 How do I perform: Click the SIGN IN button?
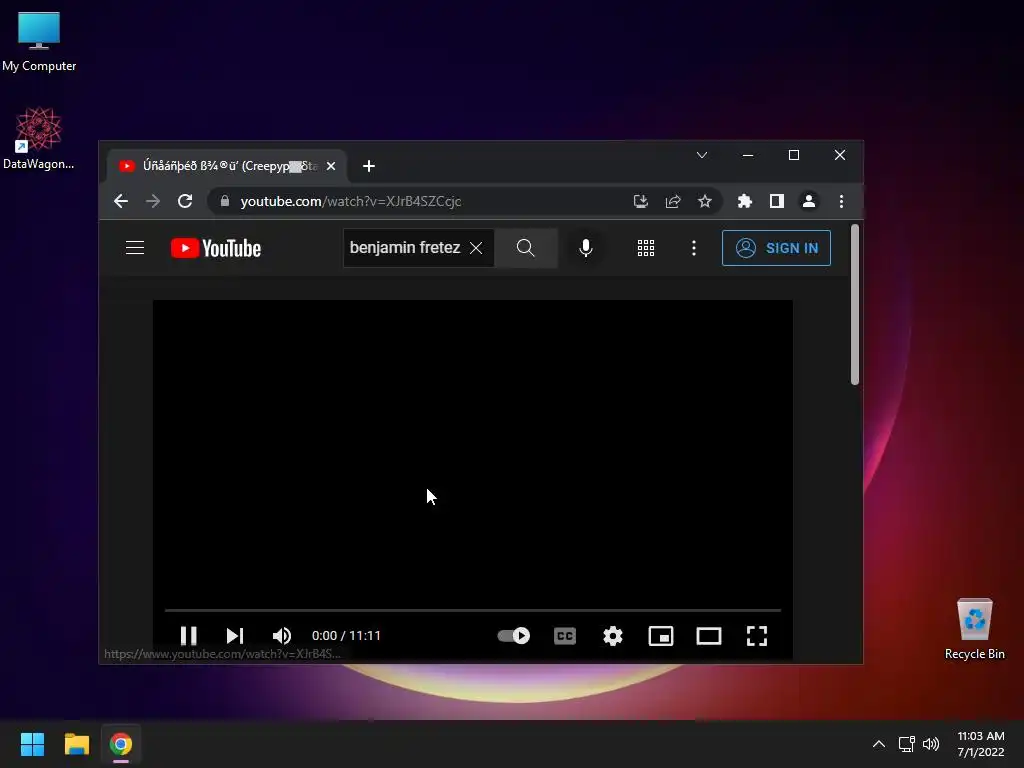coord(776,248)
